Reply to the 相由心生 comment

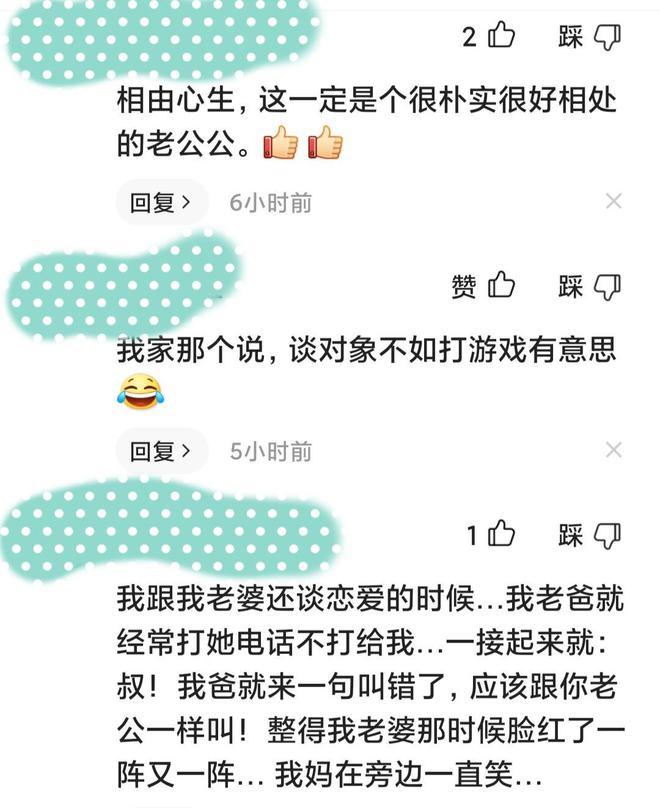tap(162, 202)
